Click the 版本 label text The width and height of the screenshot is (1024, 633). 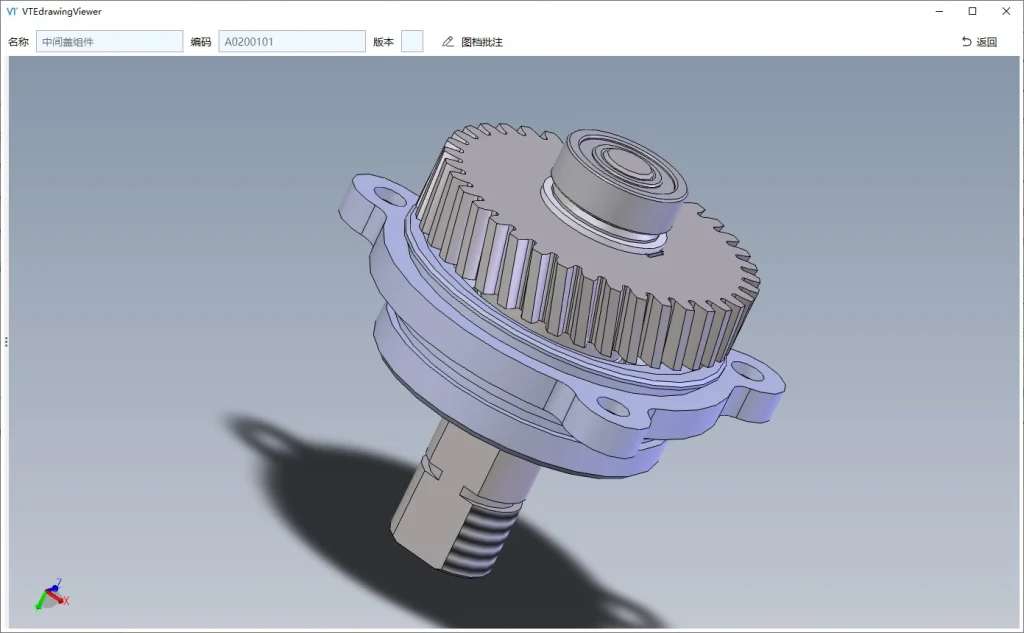[383, 42]
